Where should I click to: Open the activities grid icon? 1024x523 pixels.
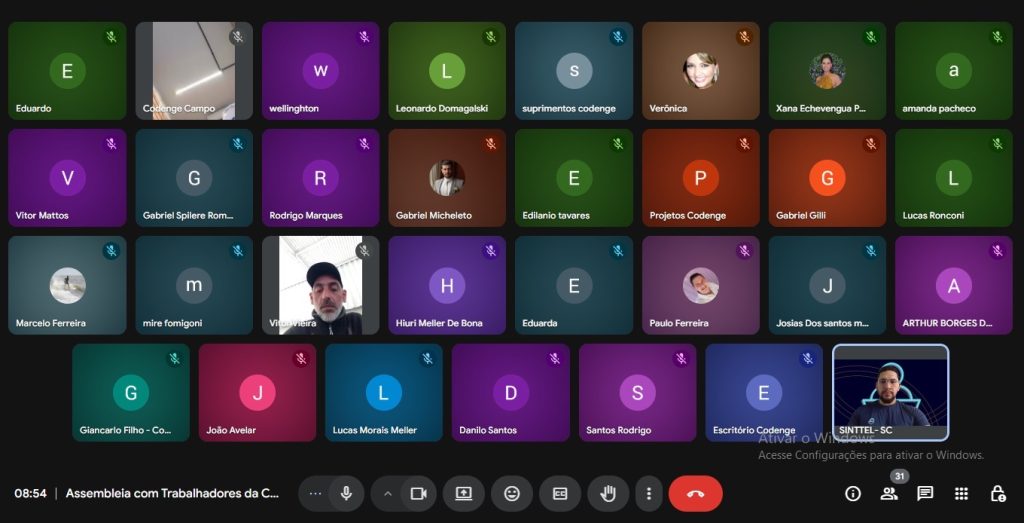click(961, 493)
